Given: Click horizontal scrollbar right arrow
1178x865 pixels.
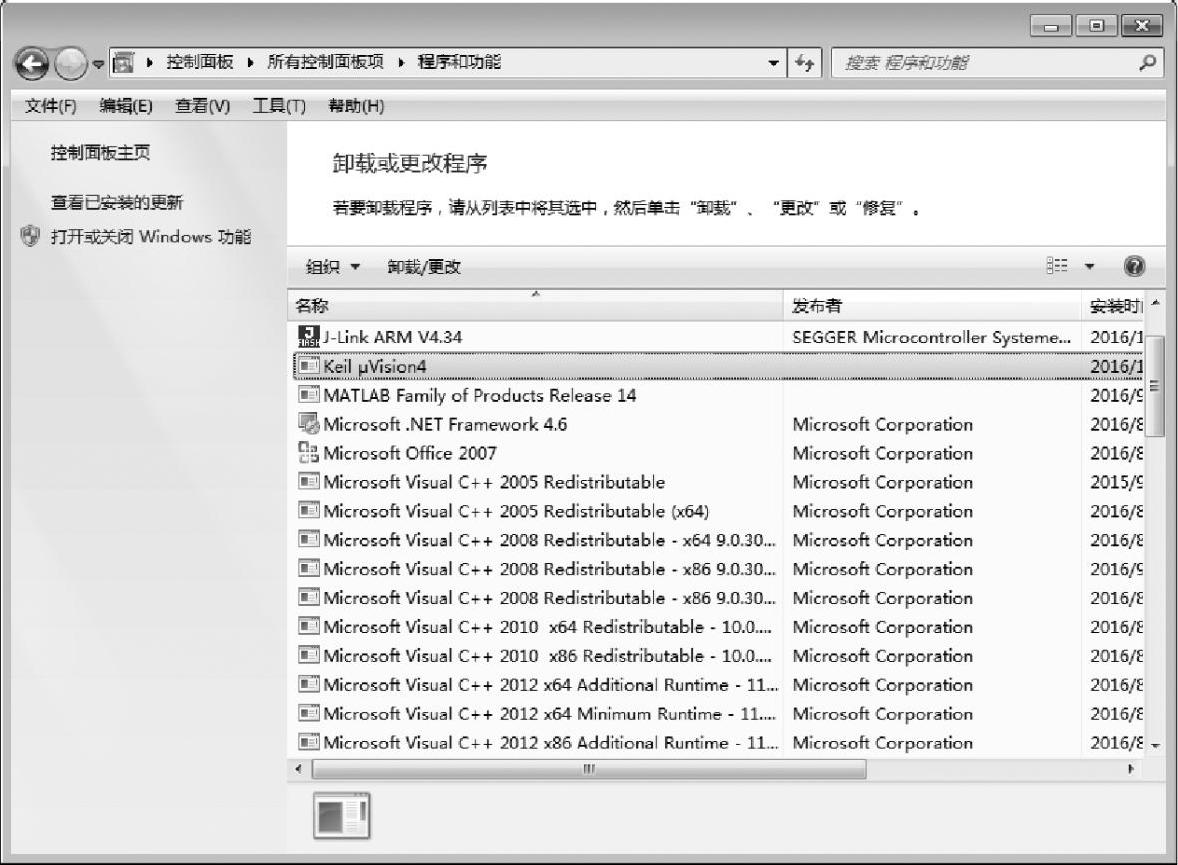Looking at the screenshot, I should (1131, 769).
